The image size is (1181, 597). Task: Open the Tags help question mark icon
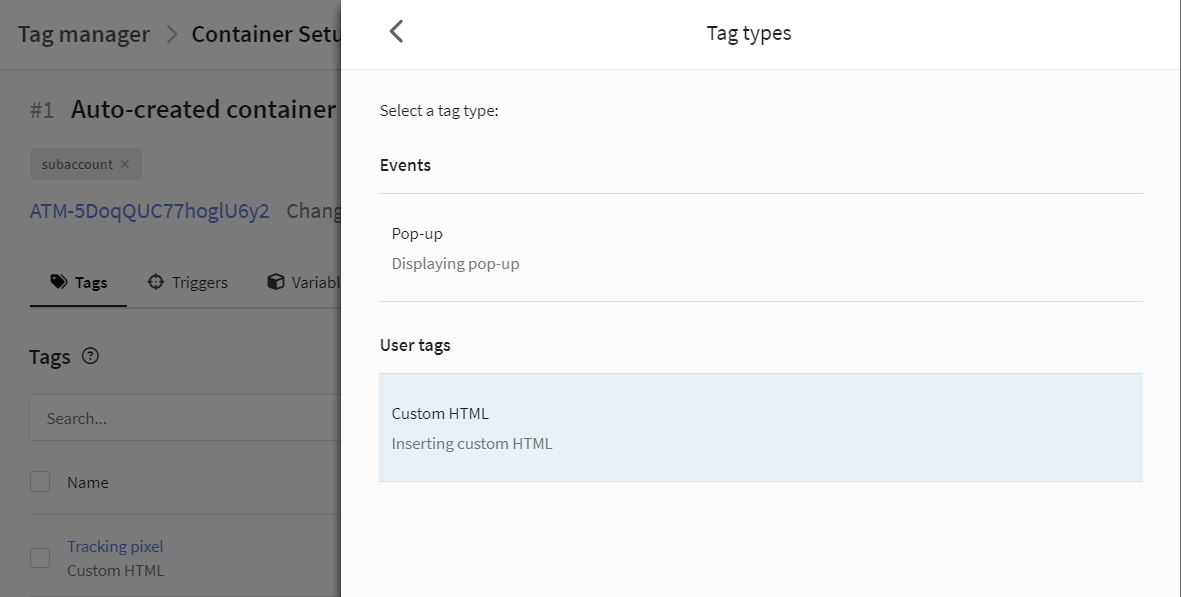[90, 355]
